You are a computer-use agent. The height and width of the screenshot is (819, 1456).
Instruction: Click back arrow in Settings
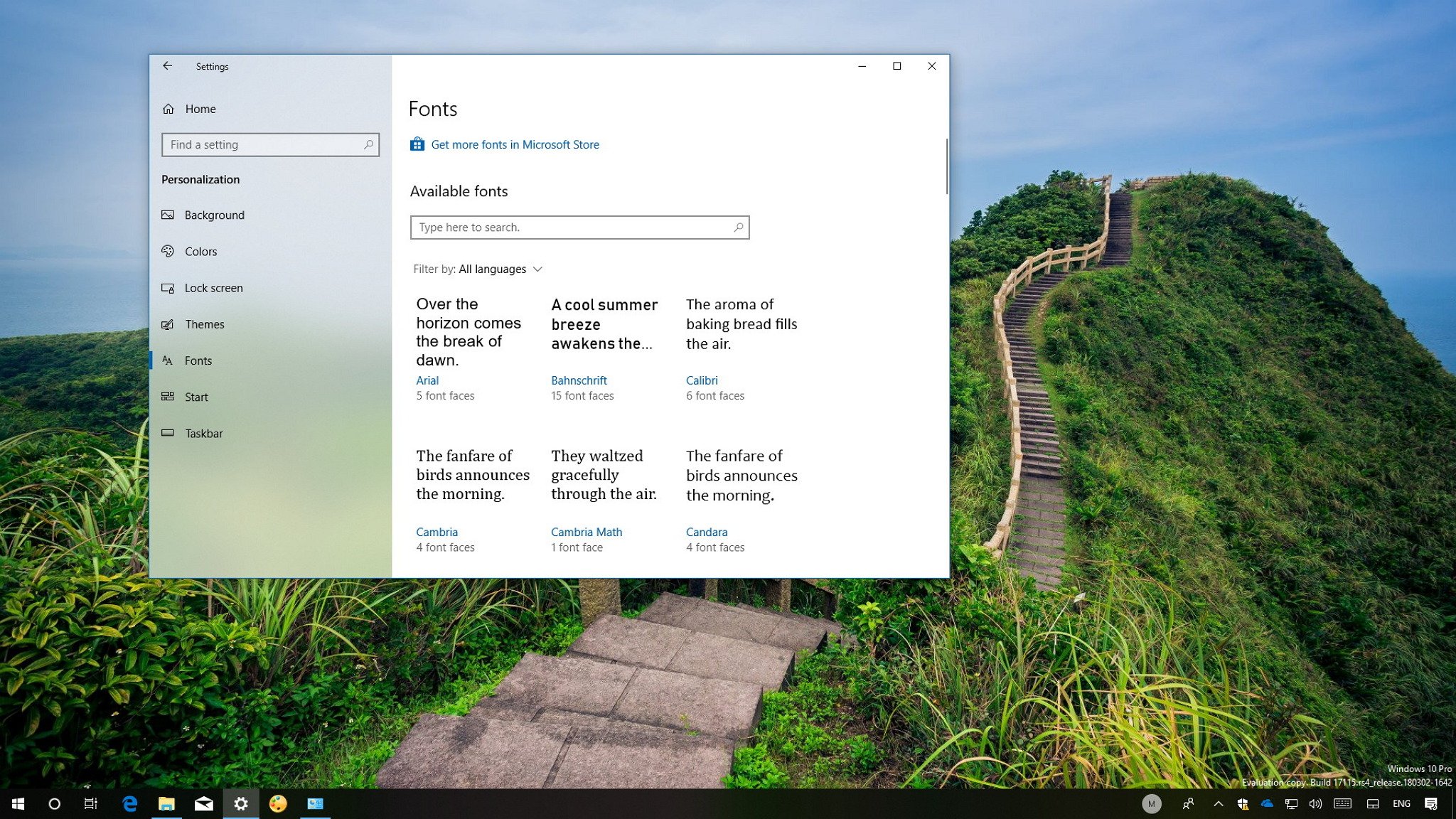coord(168,66)
